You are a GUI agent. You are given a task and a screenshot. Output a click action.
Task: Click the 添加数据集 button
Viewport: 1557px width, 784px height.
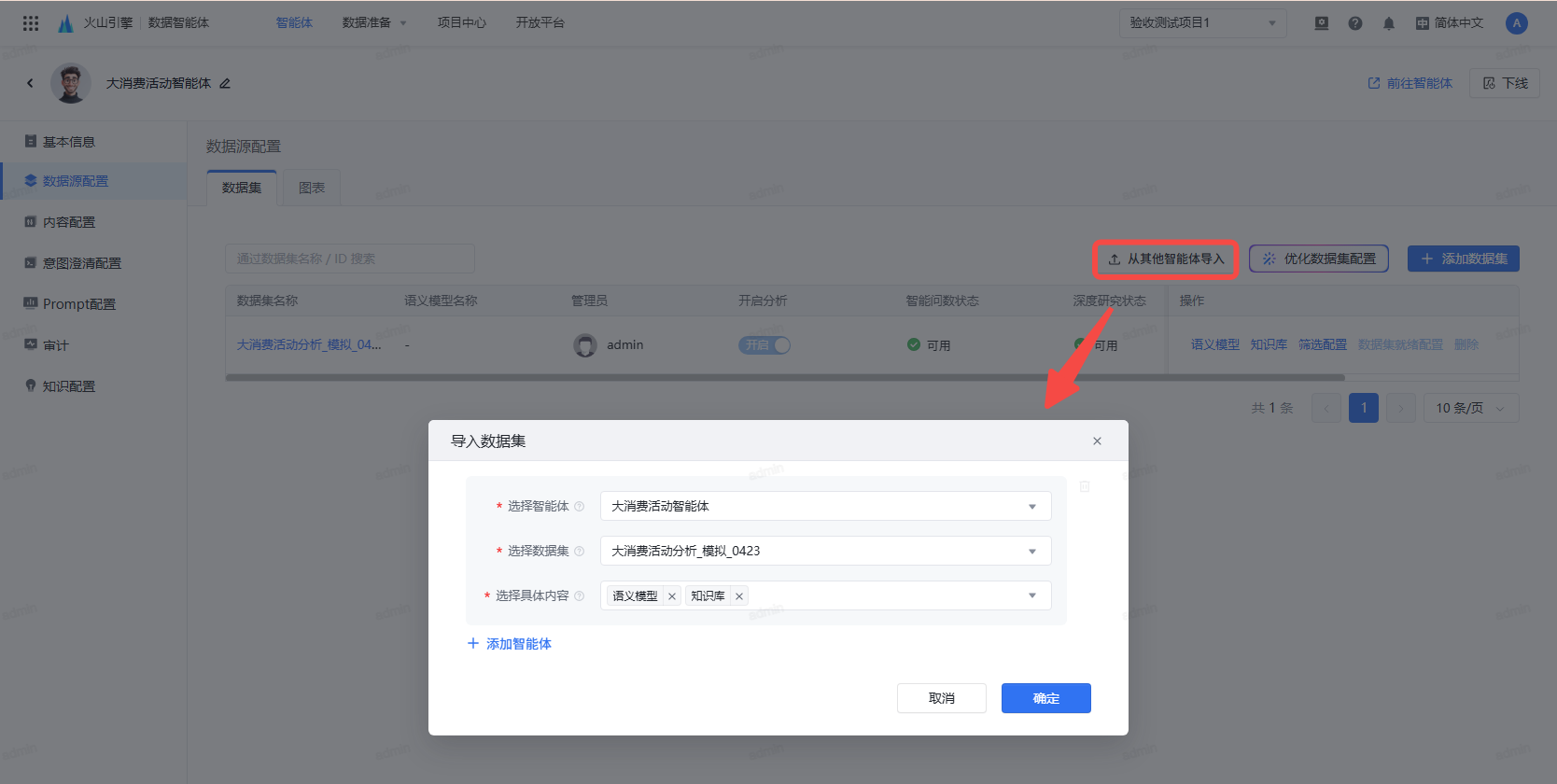coord(1464,259)
